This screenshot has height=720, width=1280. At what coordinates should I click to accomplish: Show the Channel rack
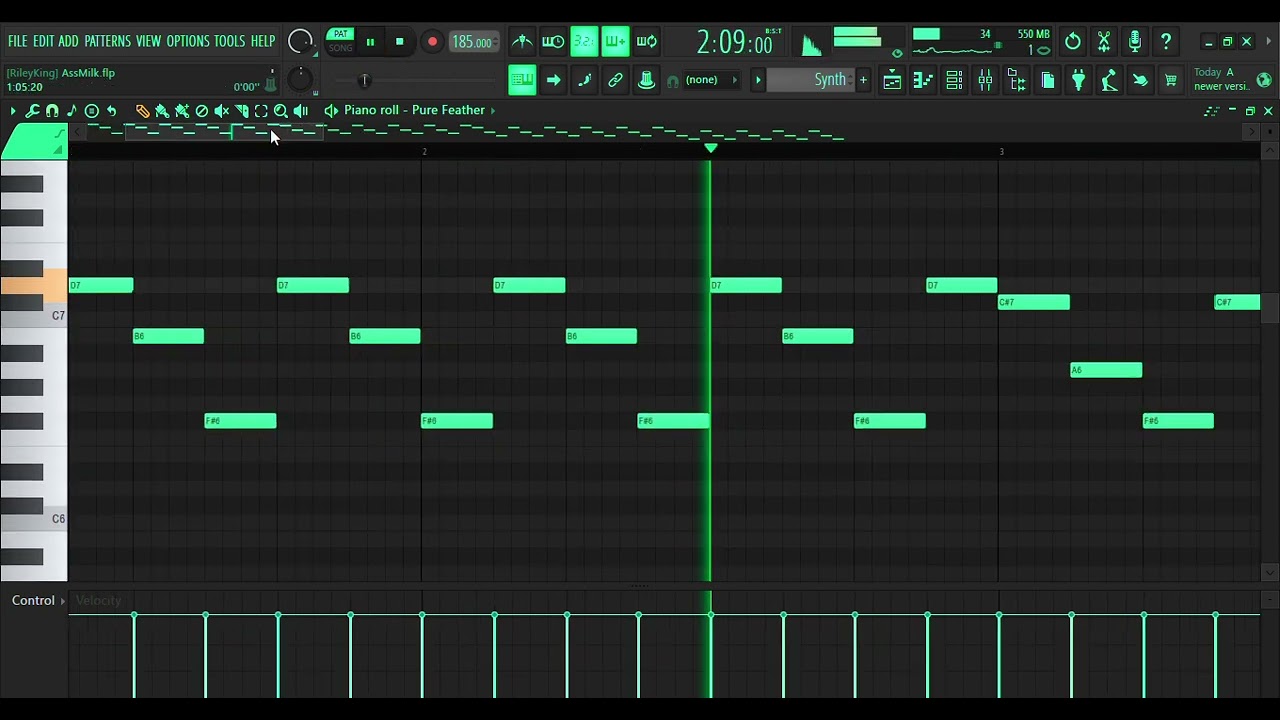pos(954,80)
